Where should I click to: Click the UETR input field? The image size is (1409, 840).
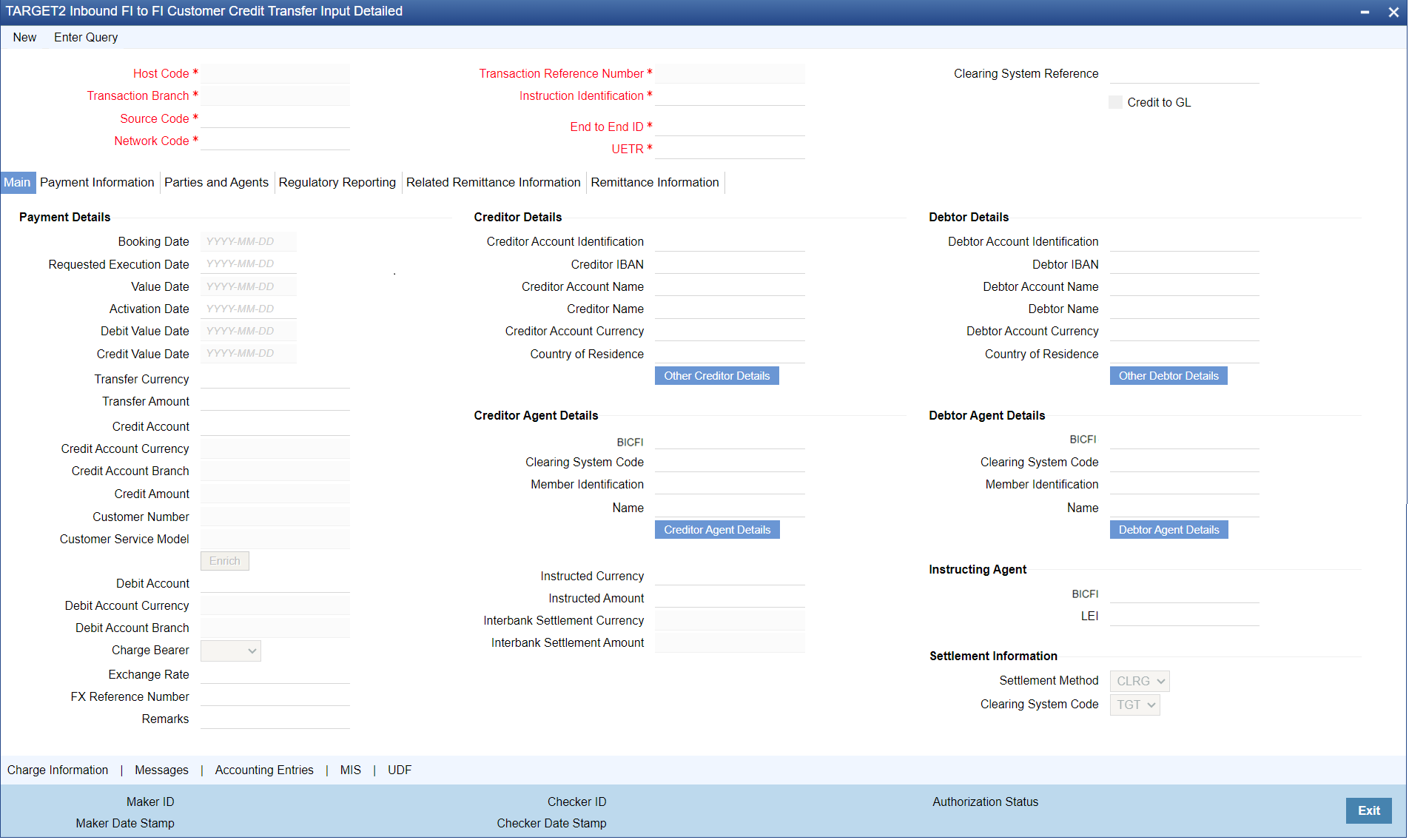pos(730,149)
